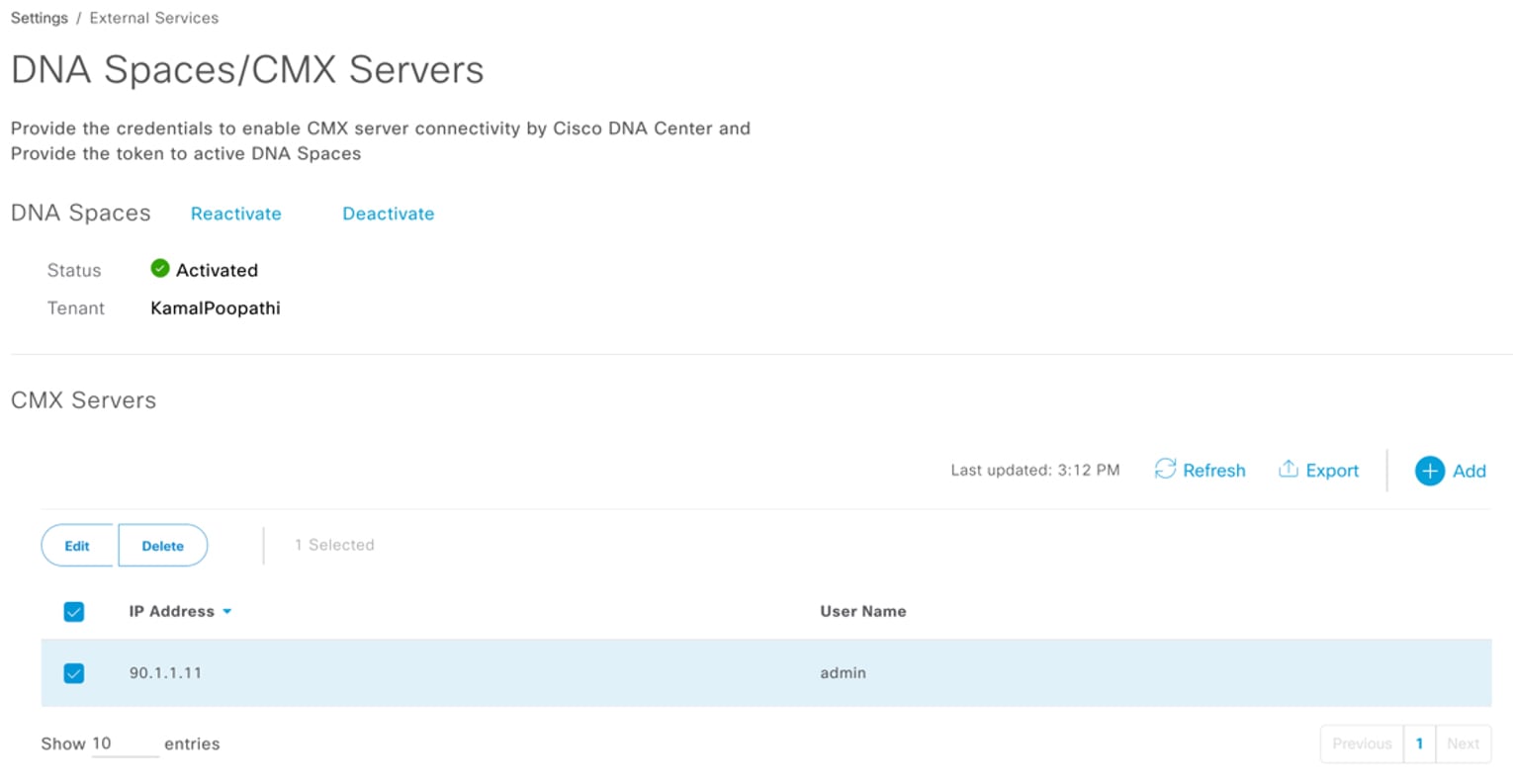This screenshot has width=1513, height=784.
Task: Uncheck the 90.1.1.11 row checkbox
Action: (74, 673)
